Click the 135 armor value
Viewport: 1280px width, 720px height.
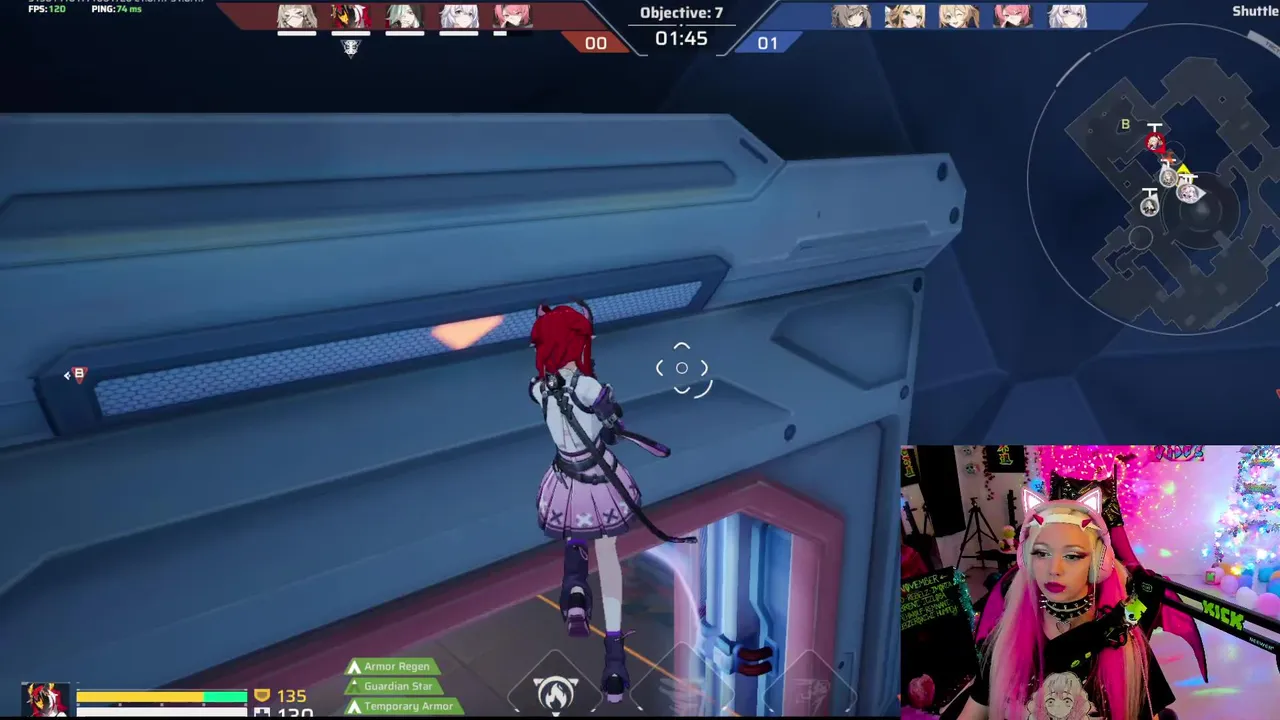point(292,696)
